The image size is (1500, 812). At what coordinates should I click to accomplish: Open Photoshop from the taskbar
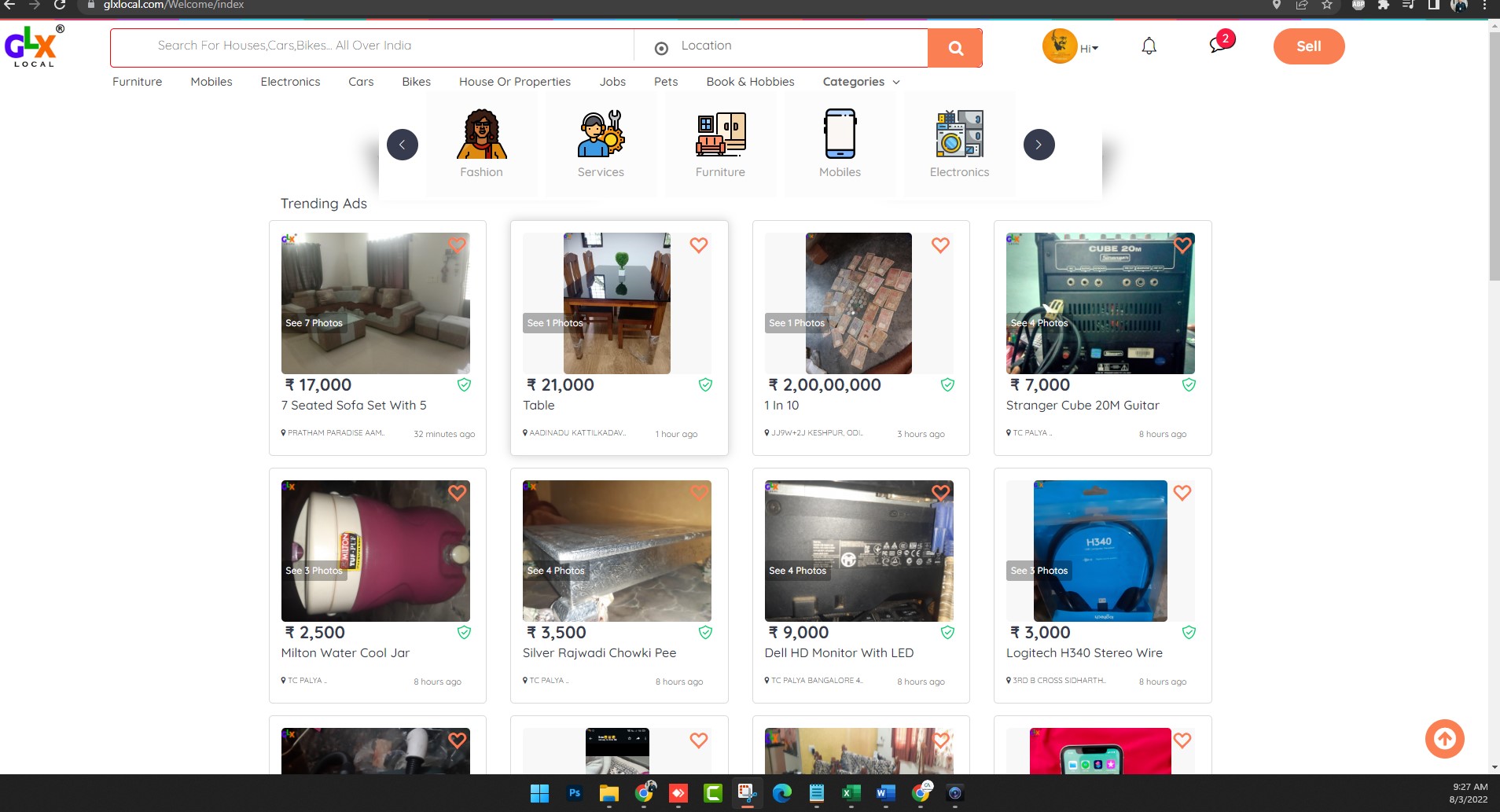pyautogui.click(x=575, y=793)
